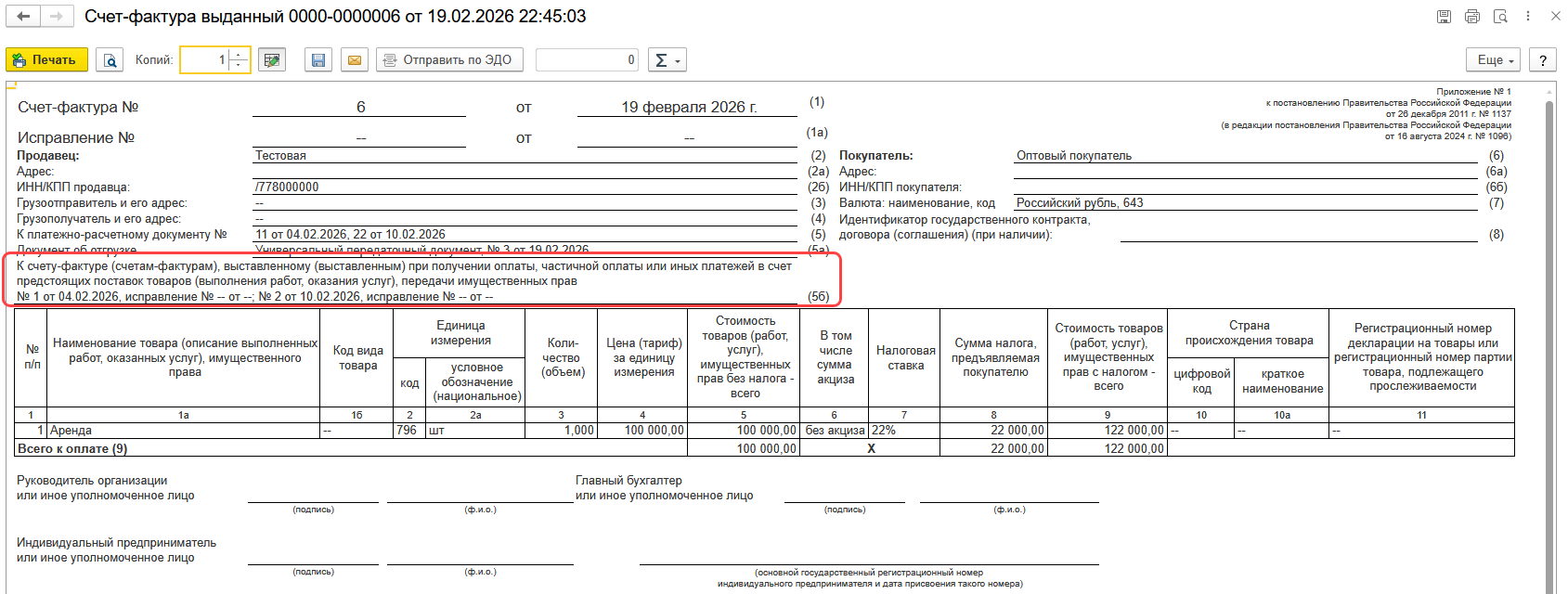
Task: Click the save icon in title bar
Action: tap(1444, 17)
